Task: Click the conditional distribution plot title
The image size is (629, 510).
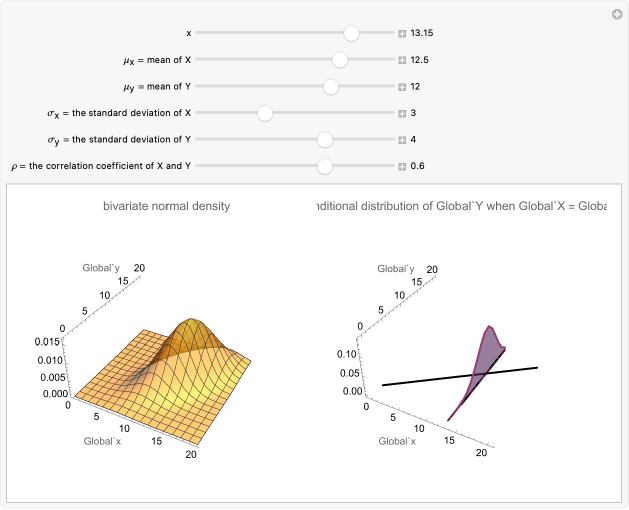Action: [460, 206]
